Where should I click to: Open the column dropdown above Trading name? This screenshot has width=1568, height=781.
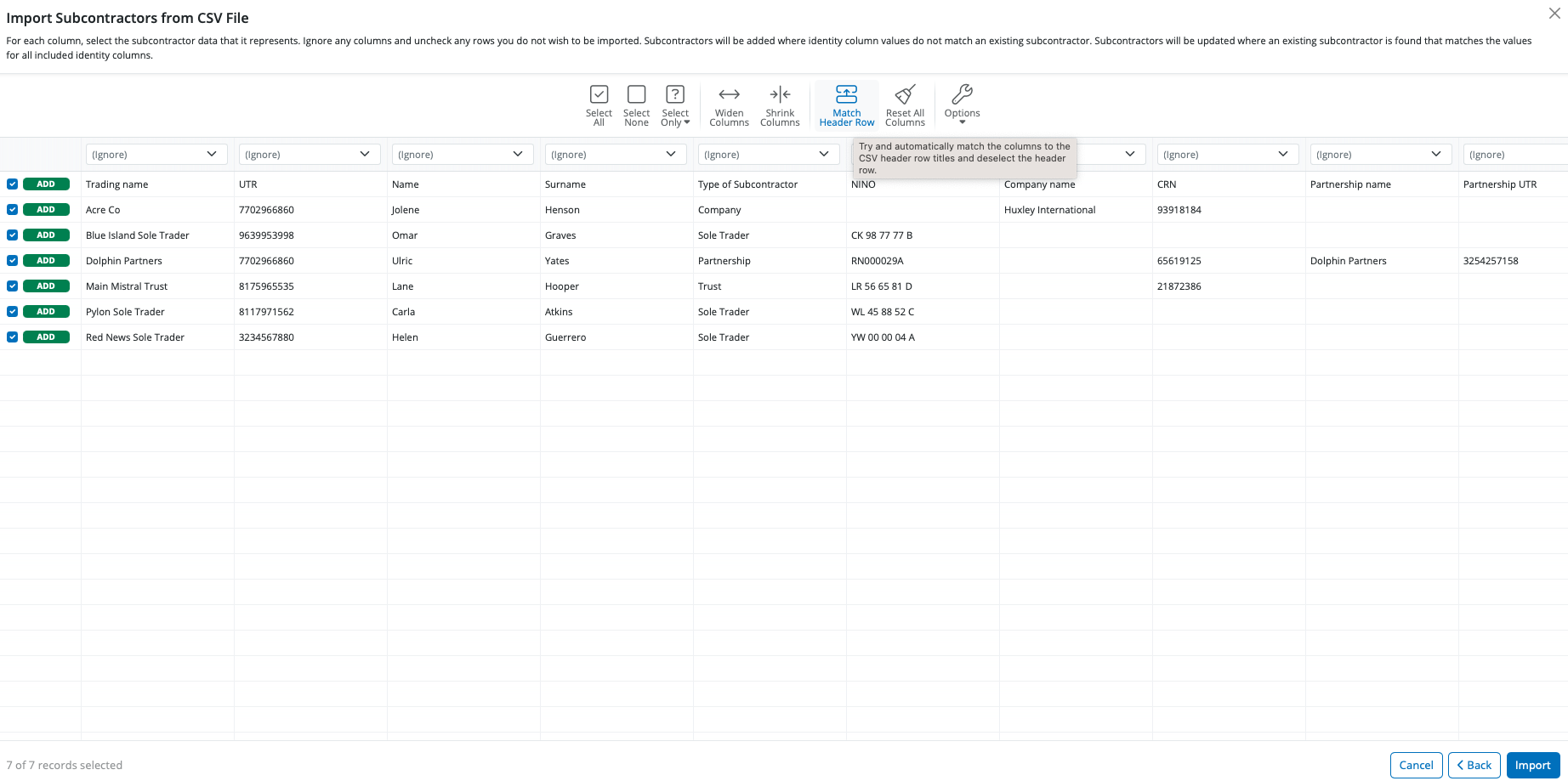156,155
